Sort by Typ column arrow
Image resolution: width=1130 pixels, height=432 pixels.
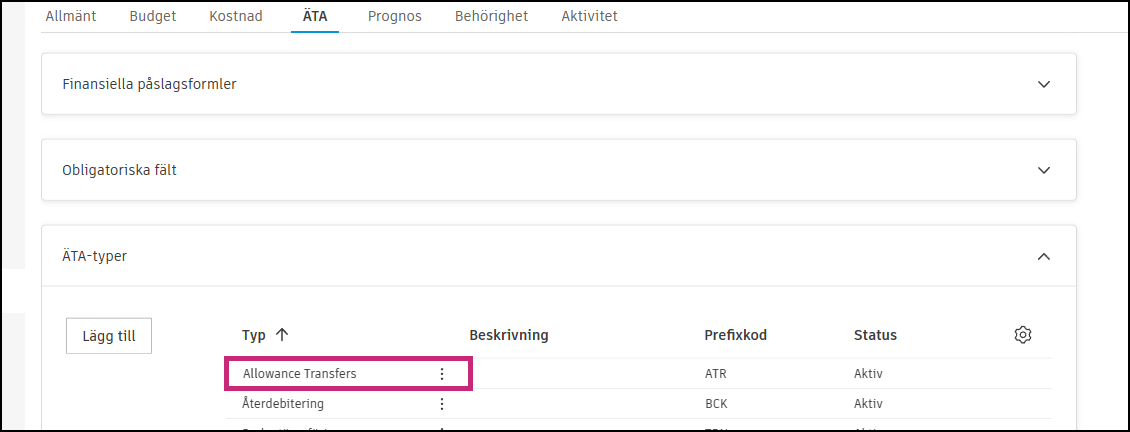pos(282,335)
